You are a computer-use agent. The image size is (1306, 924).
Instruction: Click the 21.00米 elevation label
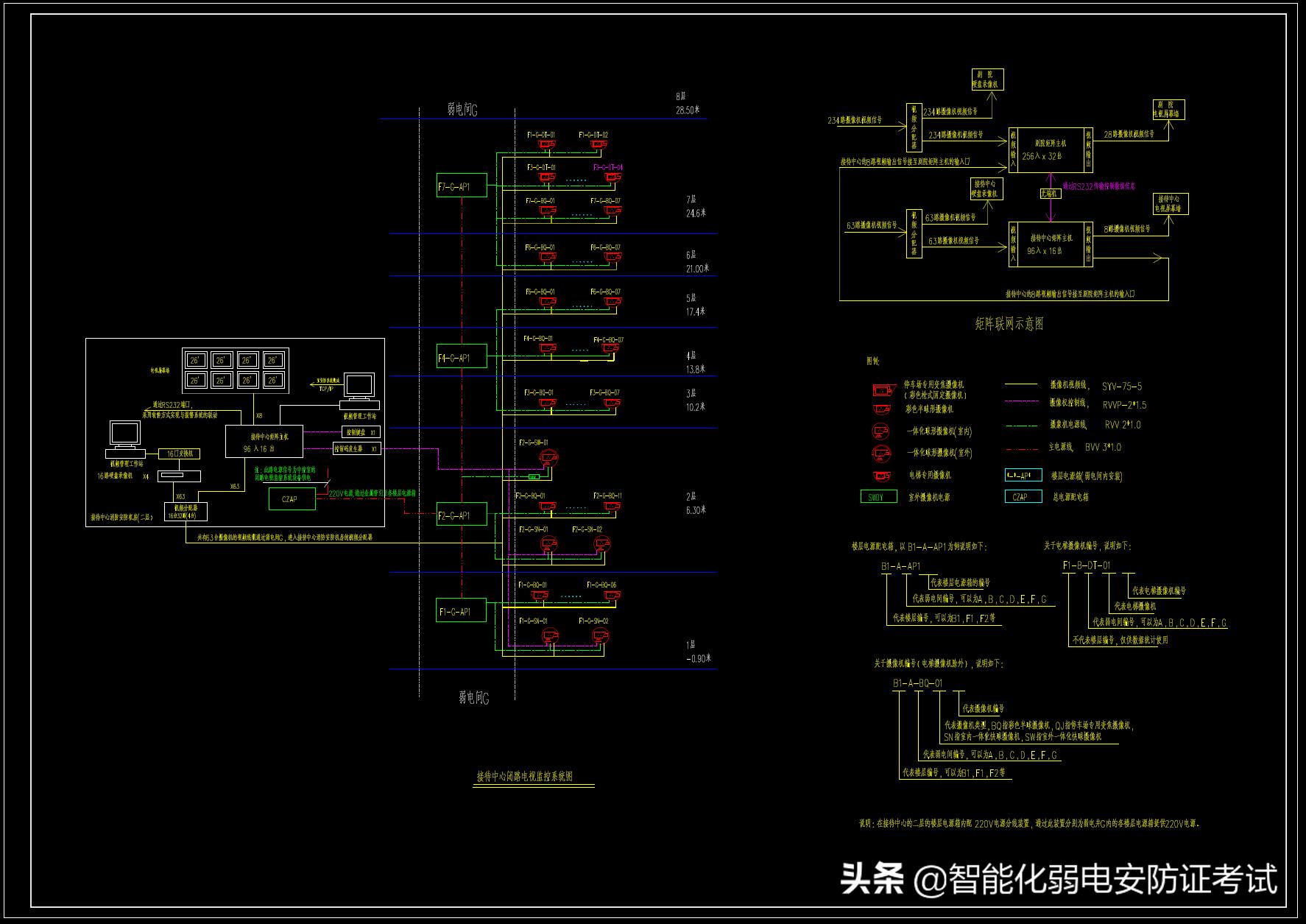tap(696, 268)
